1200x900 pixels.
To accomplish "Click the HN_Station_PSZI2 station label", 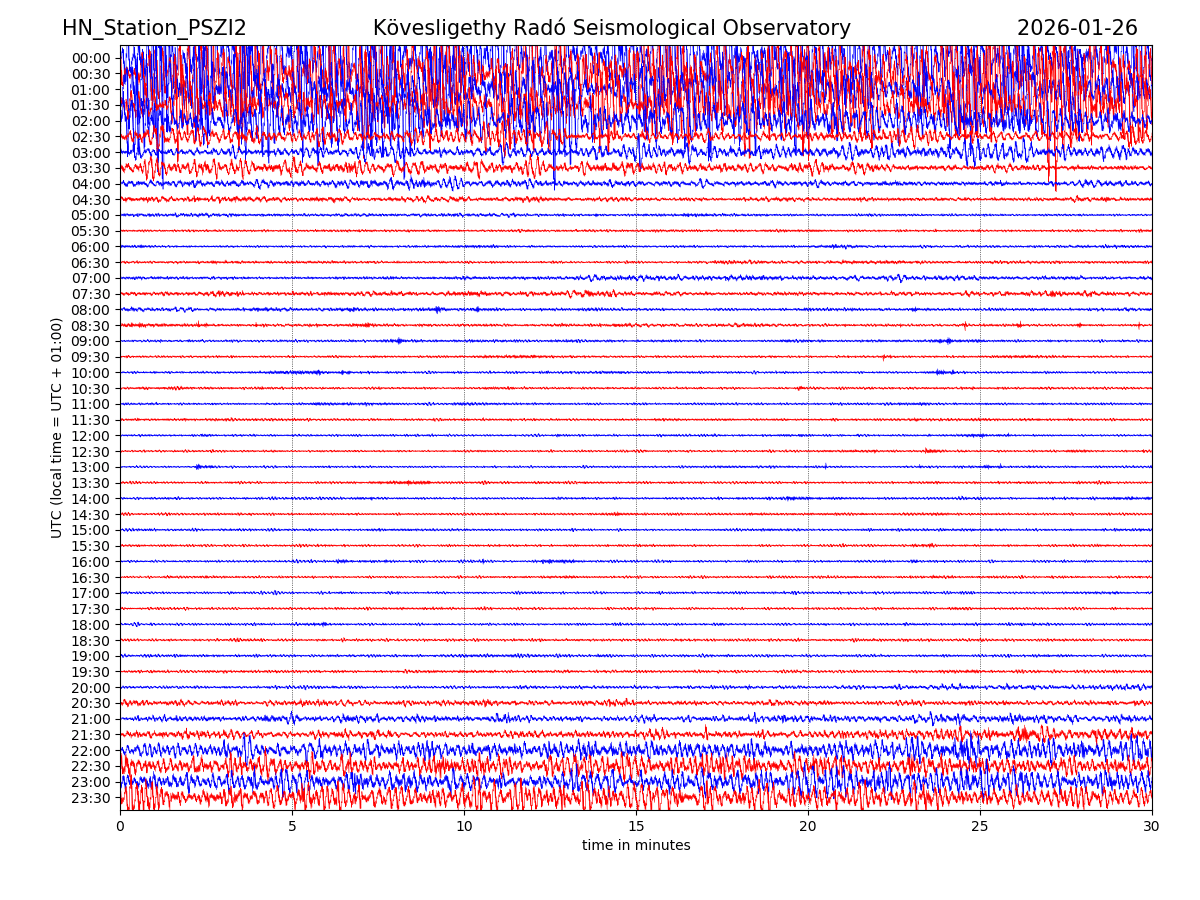I will pos(154,29).
